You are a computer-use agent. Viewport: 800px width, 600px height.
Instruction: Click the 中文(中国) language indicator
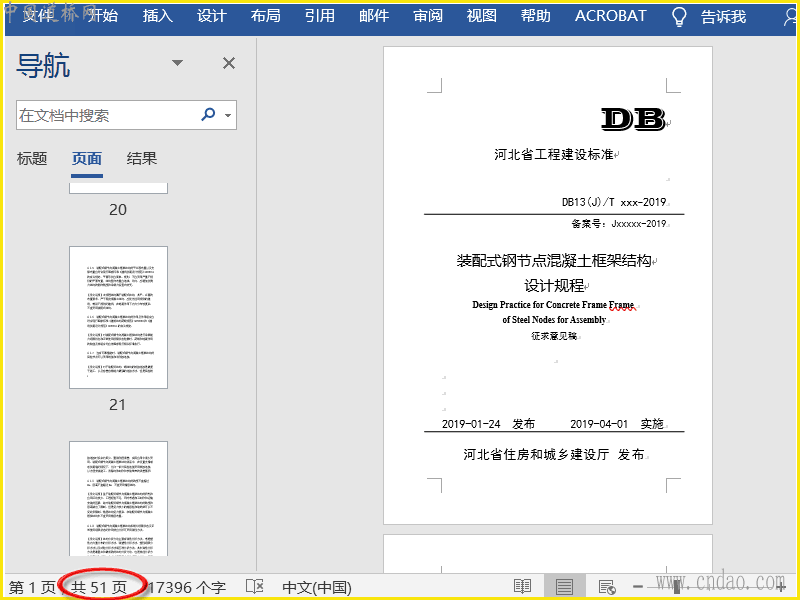tap(317, 588)
